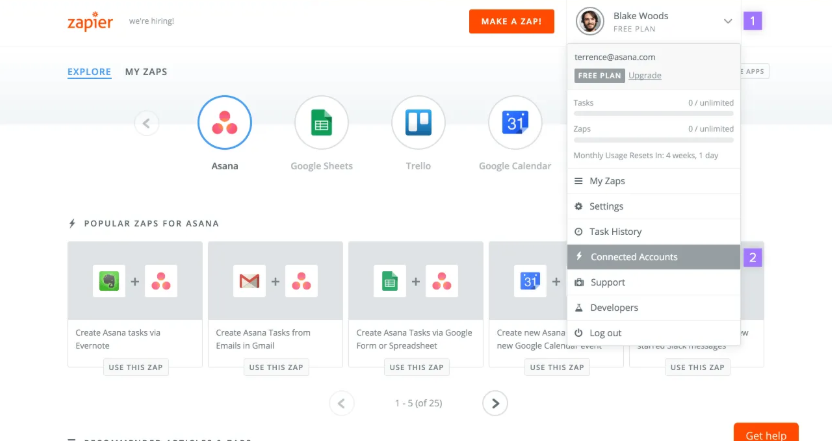This screenshot has height=441, width=832.
Task: Click the Free Plan badge
Action: 599,75
